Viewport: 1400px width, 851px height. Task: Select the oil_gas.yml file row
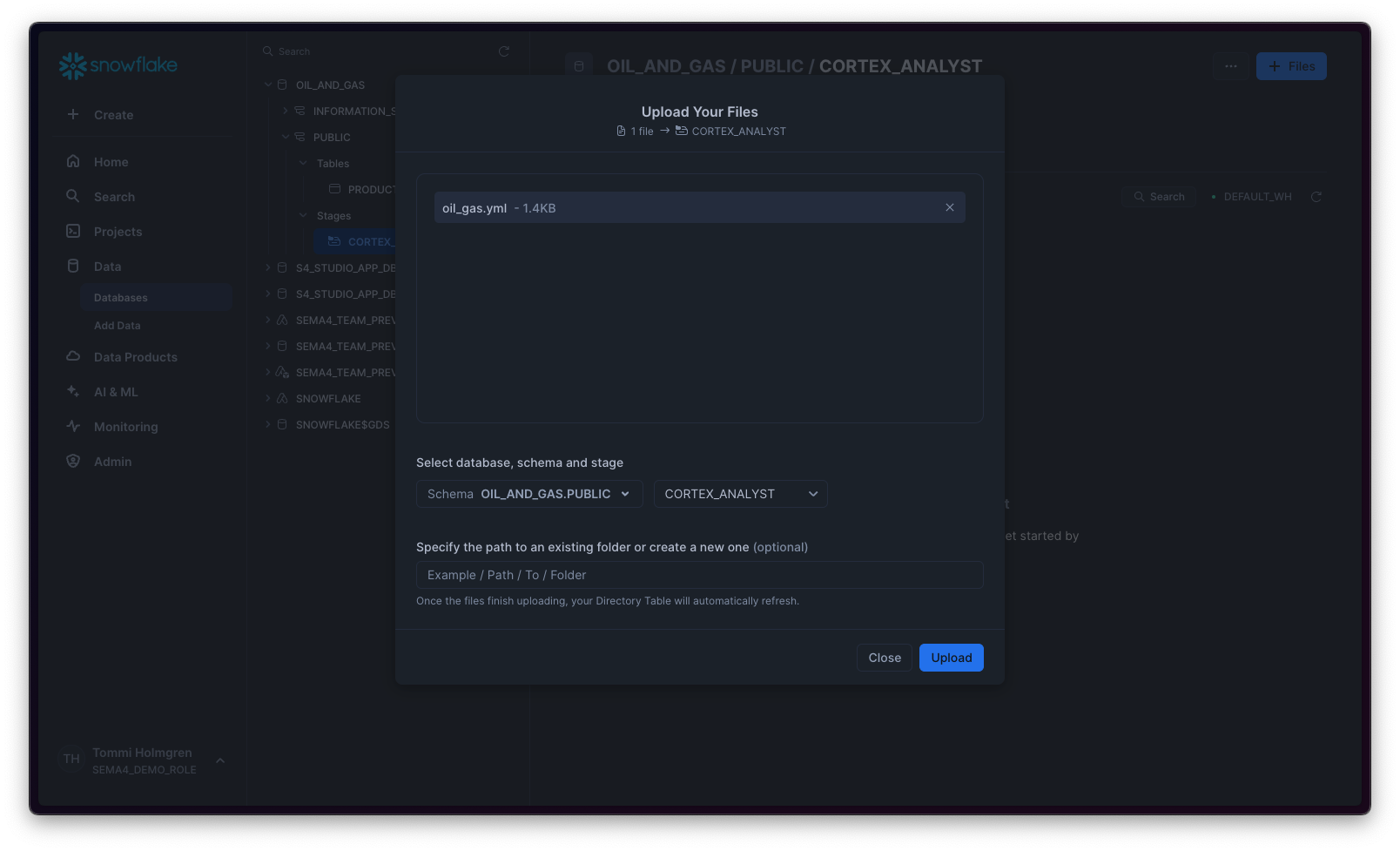pyautogui.click(x=700, y=207)
